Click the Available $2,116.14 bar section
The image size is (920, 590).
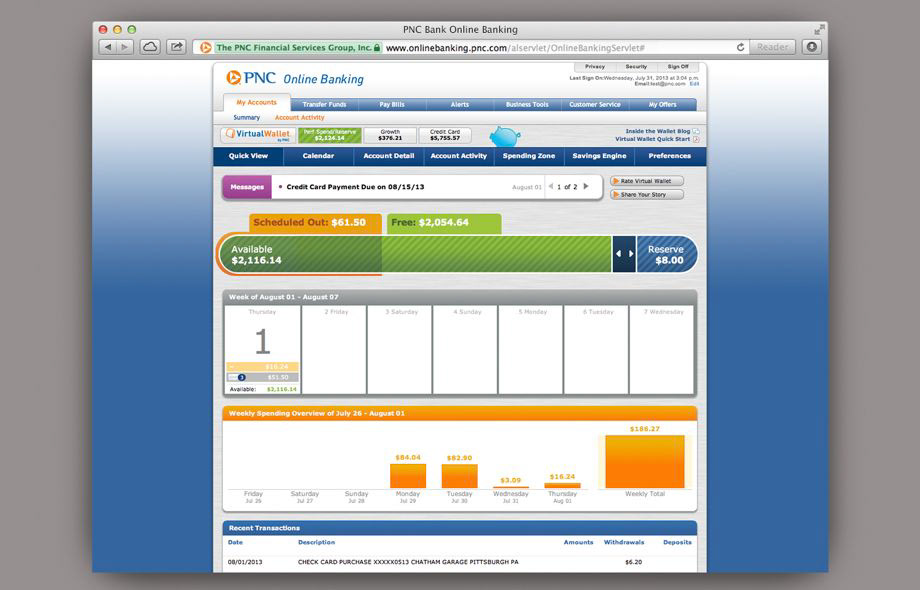tap(300, 255)
